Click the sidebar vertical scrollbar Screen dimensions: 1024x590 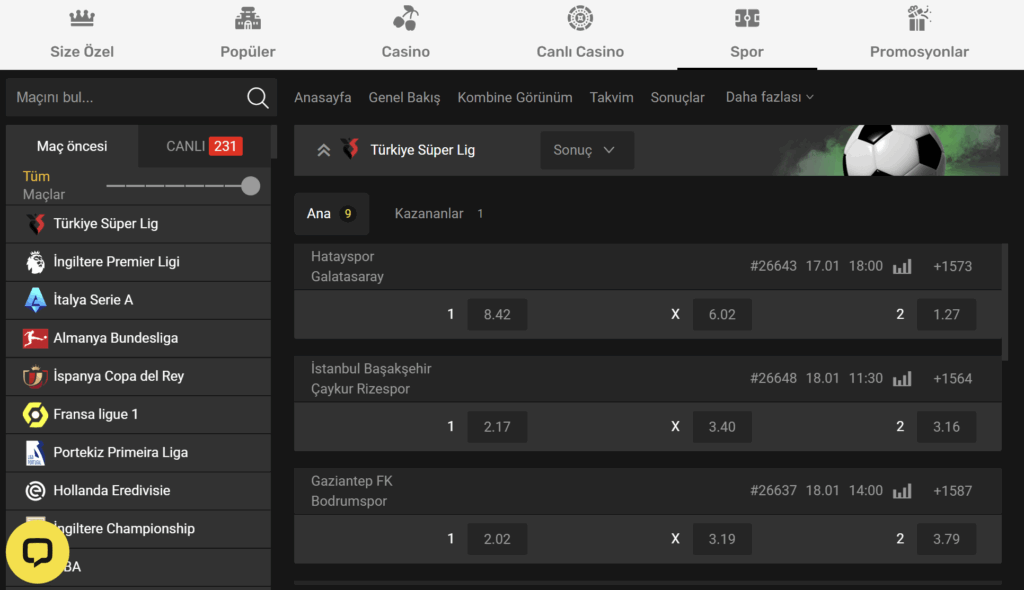point(274,142)
